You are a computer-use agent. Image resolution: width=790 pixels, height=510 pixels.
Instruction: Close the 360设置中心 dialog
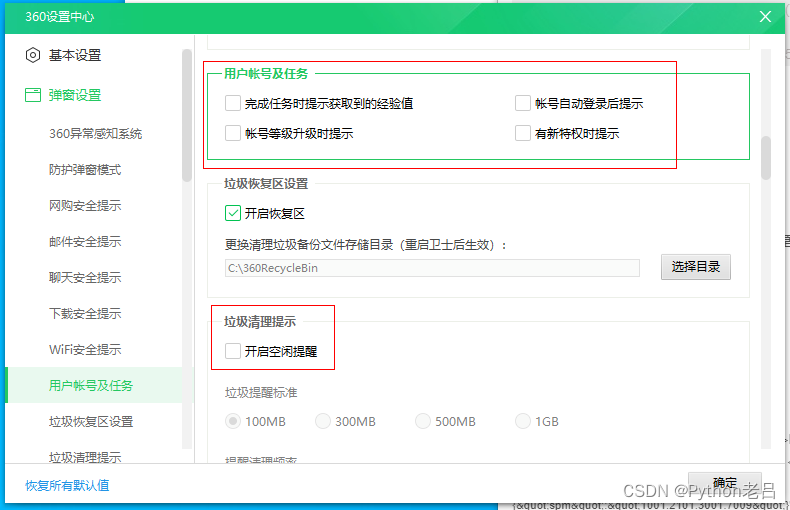click(x=765, y=17)
